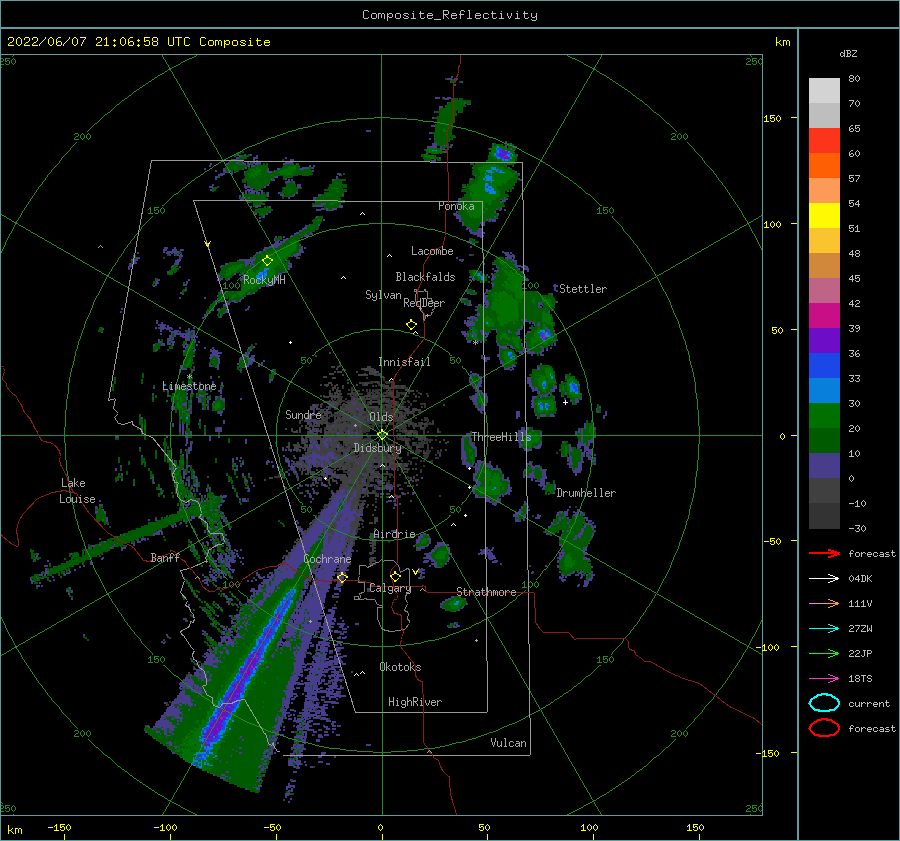Click the Sundre town label
Viewport: 900px width, 841px height.
point(303,414)
